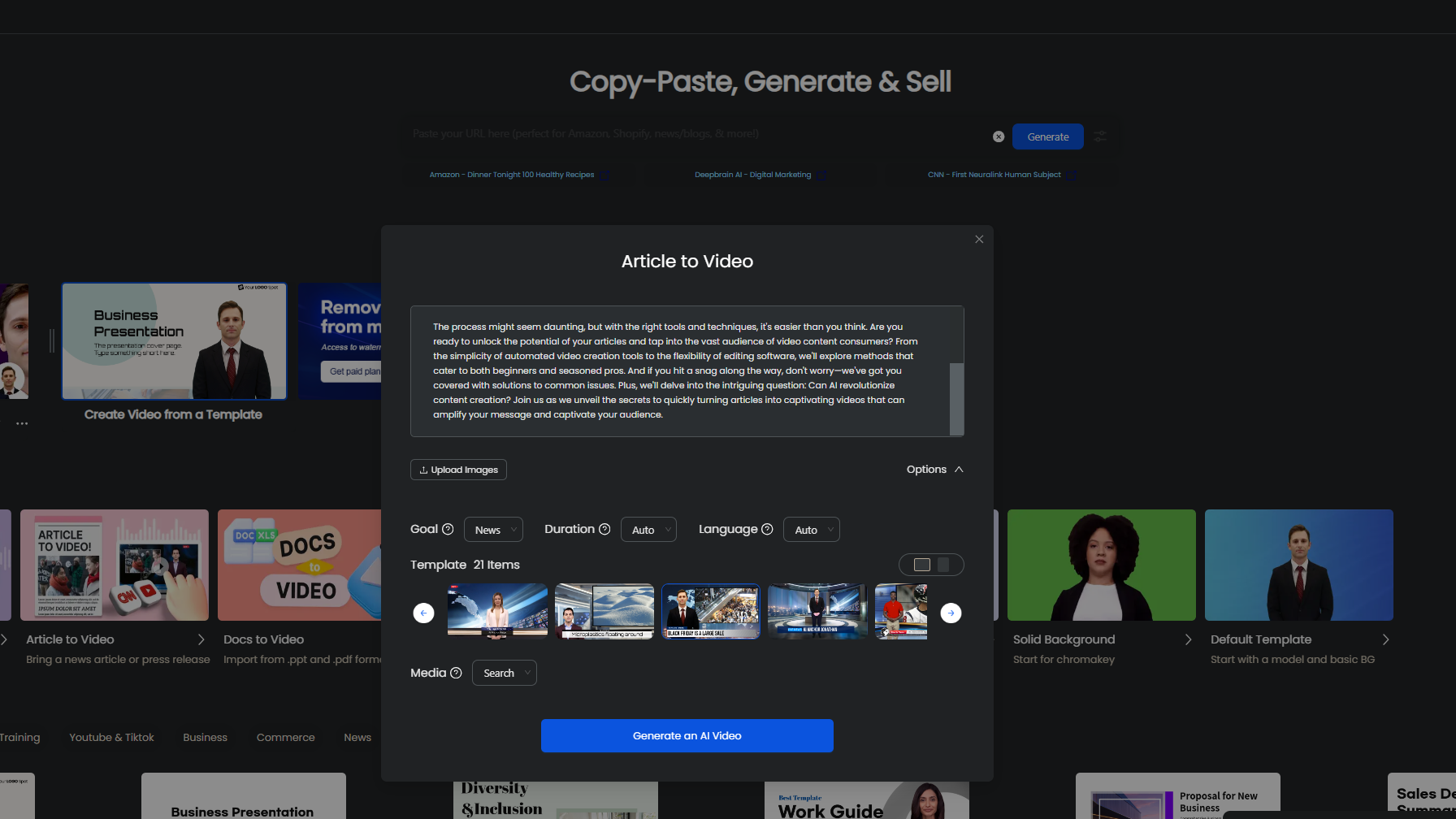Click the Media help question icon
1456x819 pixels.
[456, 673]
